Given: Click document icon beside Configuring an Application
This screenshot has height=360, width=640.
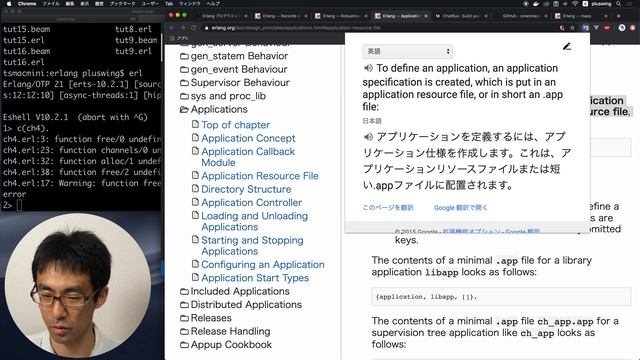Looking at the screenshot, I should click(195, 264).
